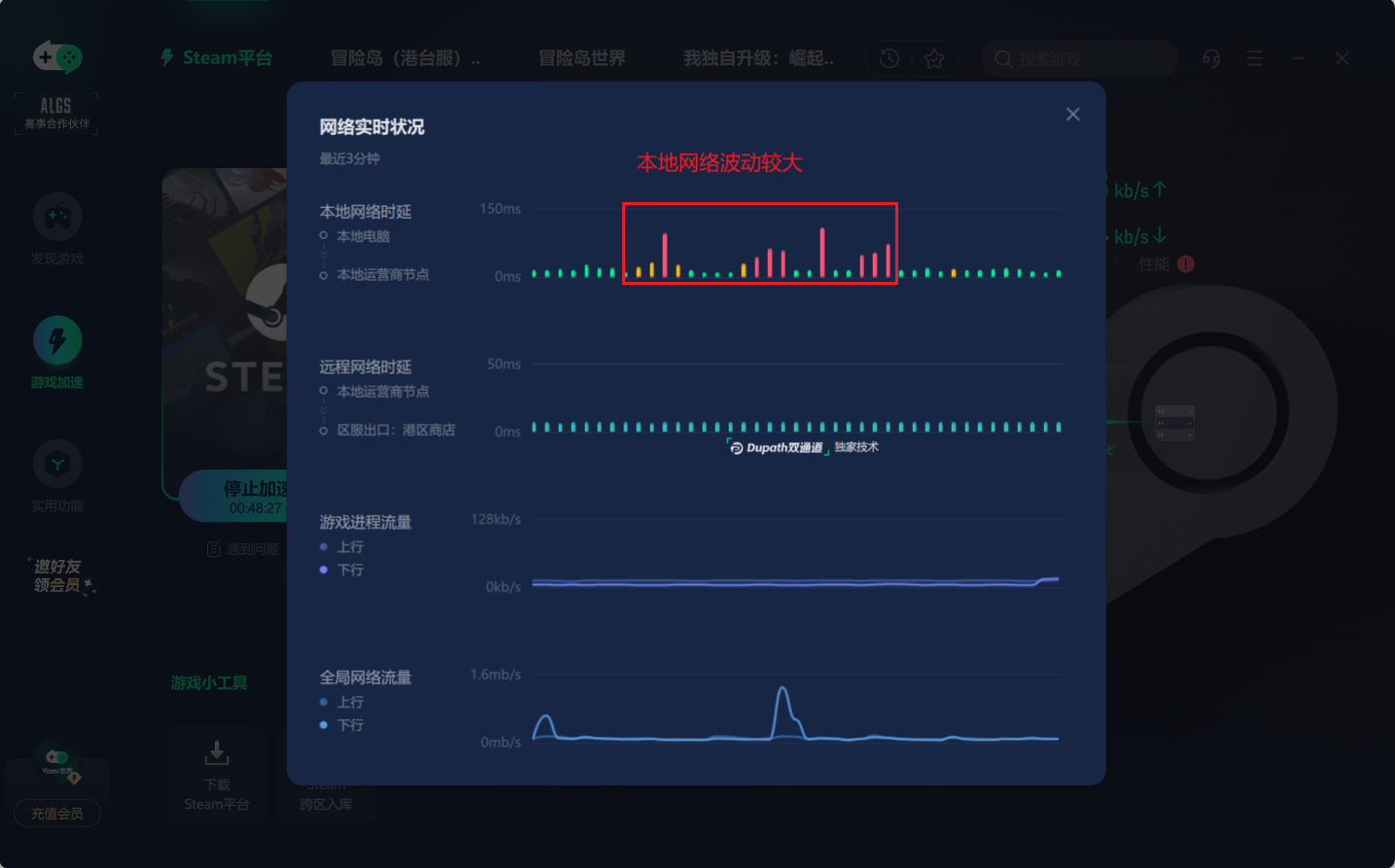Click the 1.6mb/s axis label
This screenshot has width=1395, height=868.
[x=496, y=675]
